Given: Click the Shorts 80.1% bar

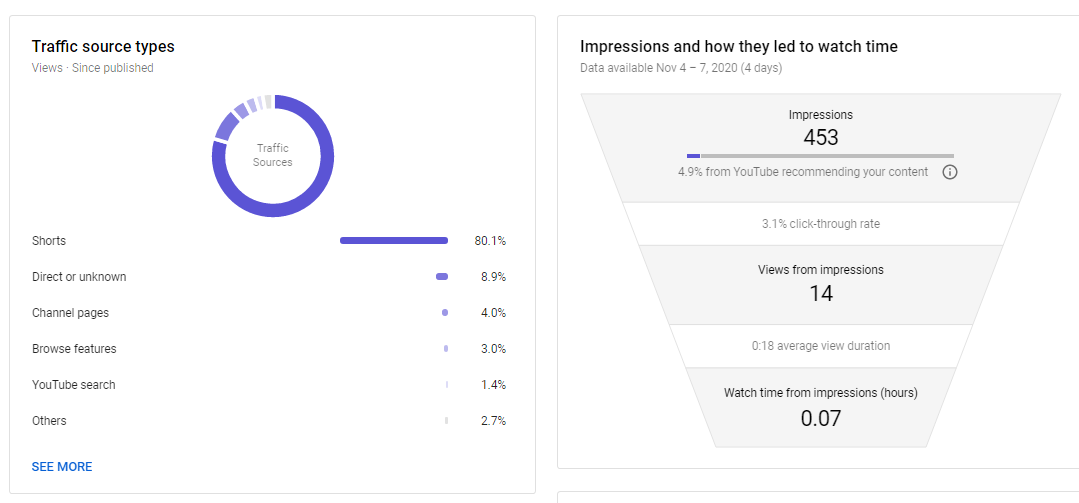Looking at the screenshot, I should pyautogui.click(x=394, y=241).
